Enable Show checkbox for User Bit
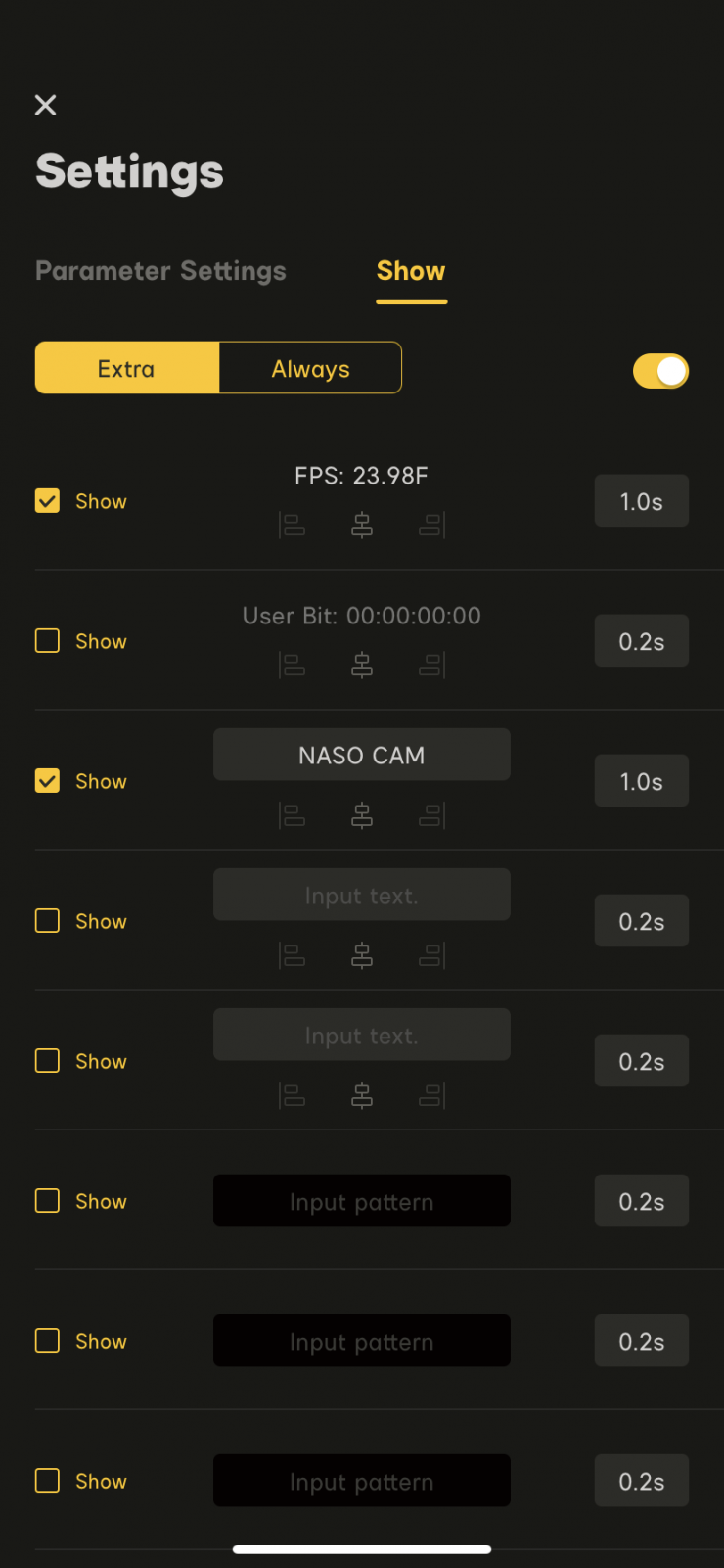 pos(47,641)
